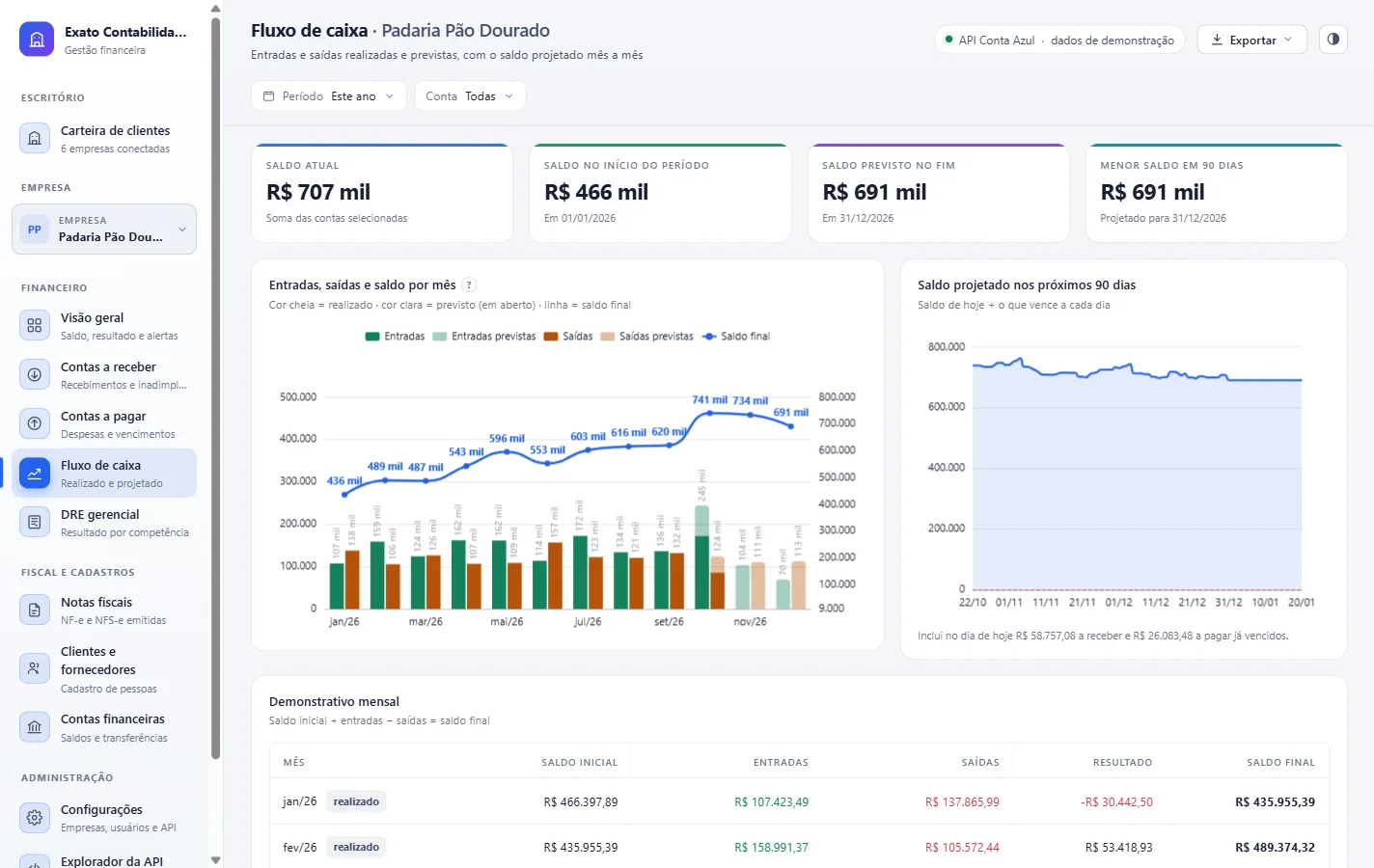Click the 'SALDO FINAL' column header
Viewport: 1374px width, 868px height.
click(x=1280, y=762)
